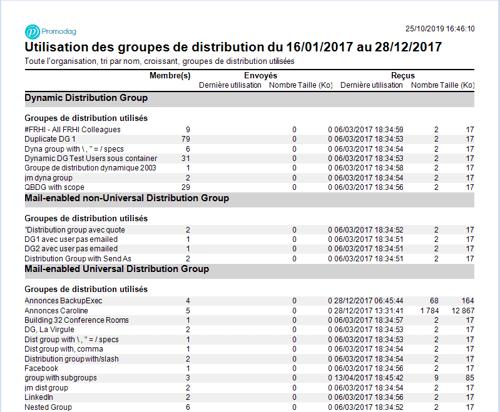Click member count 79 for Duplicate DG 1
The height and width of the screenshot is (412, 500).
pyautogui.click(x=186, y=139)
